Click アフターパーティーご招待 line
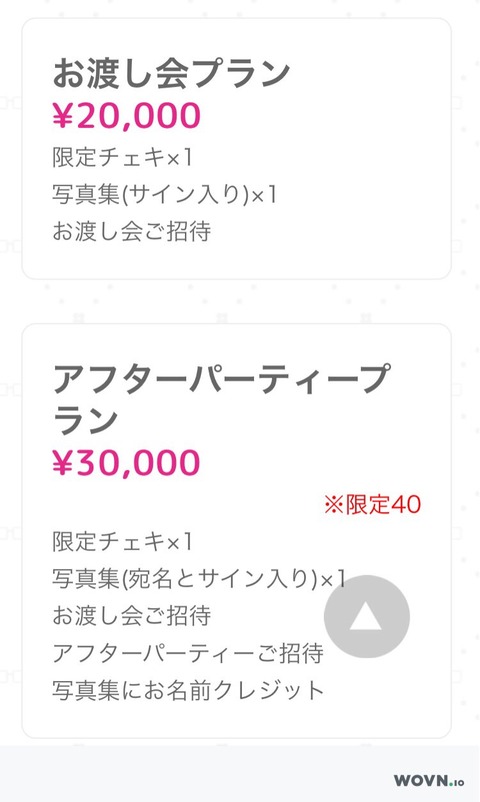The height and width of the screenshot is (802, 480). coord(188,653)
